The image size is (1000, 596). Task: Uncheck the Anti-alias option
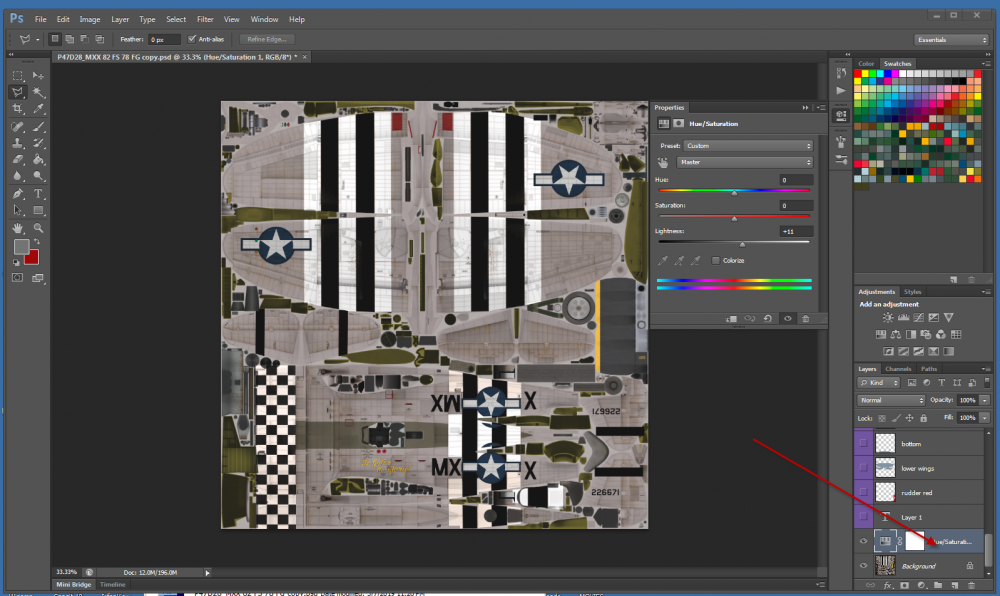[190, 39]
